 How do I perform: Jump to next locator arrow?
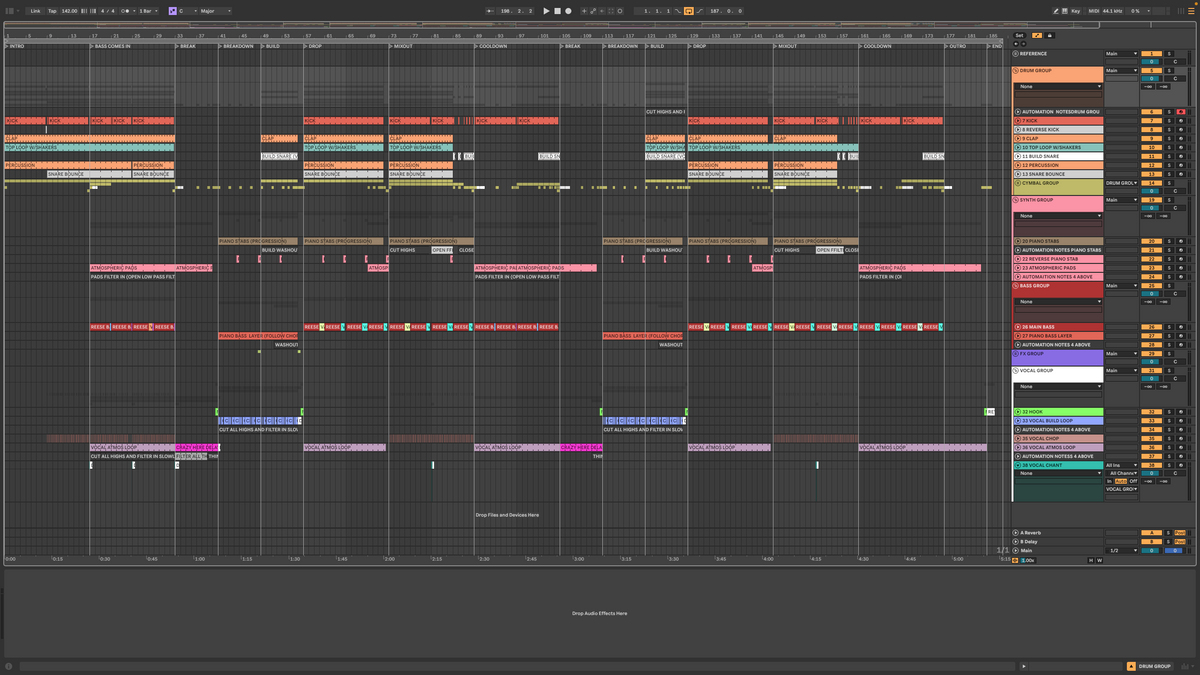click(x=1023, y=44)
